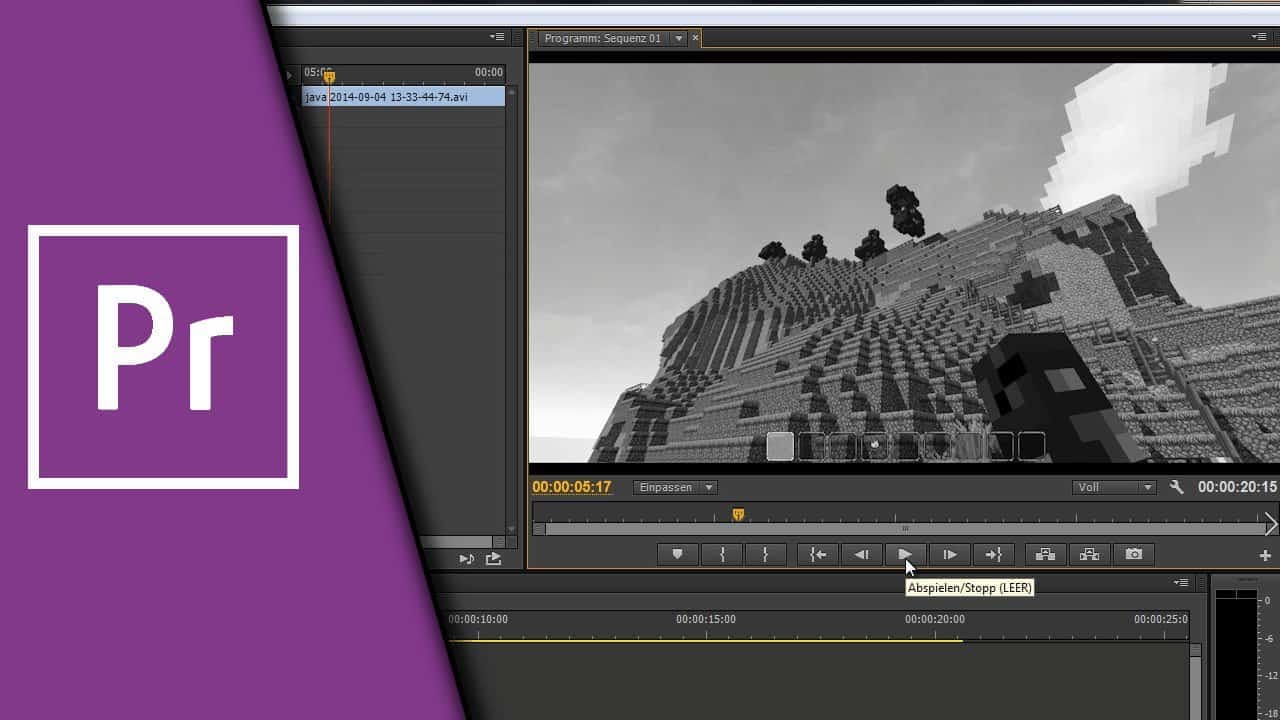Open the Program panel menu
Viewport: 1280px width, 720px height.
[1259, 37]
